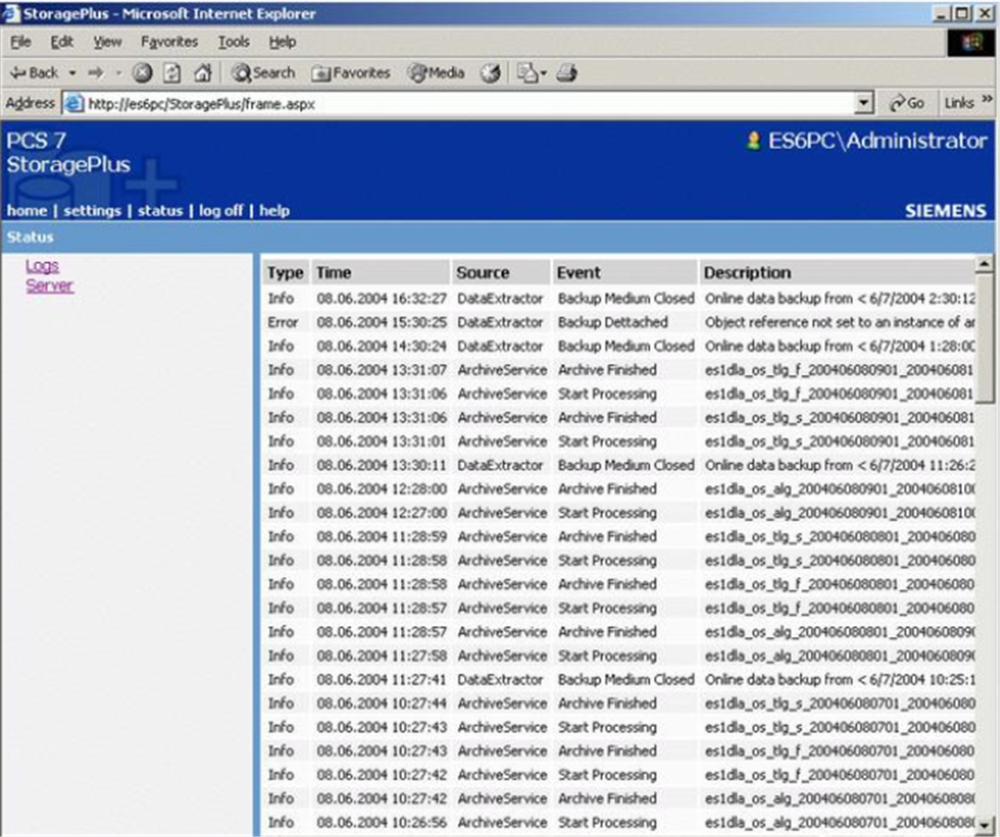Screen dimensions: 1000x837
Task: Click time 08.06.2004 13:30:11
Action: click(381, 465)
